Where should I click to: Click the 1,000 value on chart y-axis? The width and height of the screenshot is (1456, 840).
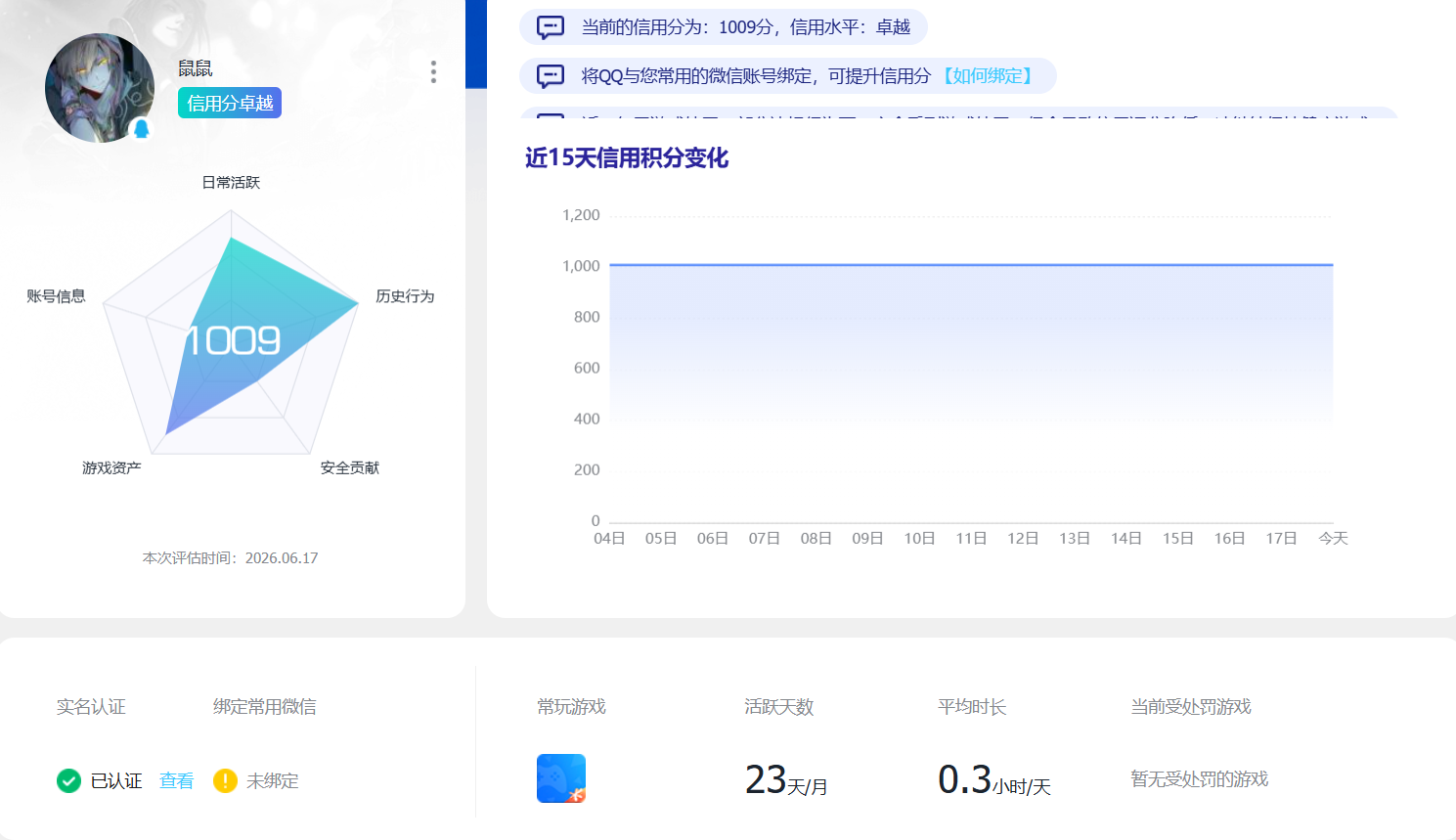(x=581, y=266)
